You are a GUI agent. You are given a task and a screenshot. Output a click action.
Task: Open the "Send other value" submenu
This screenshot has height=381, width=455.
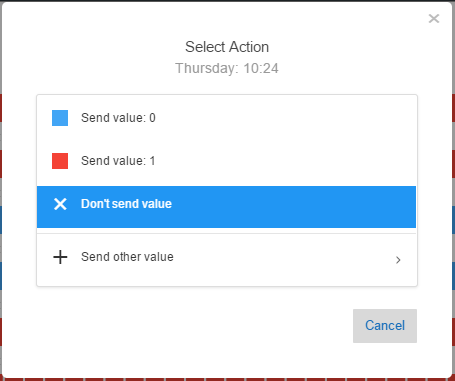[x=226, y=260]
